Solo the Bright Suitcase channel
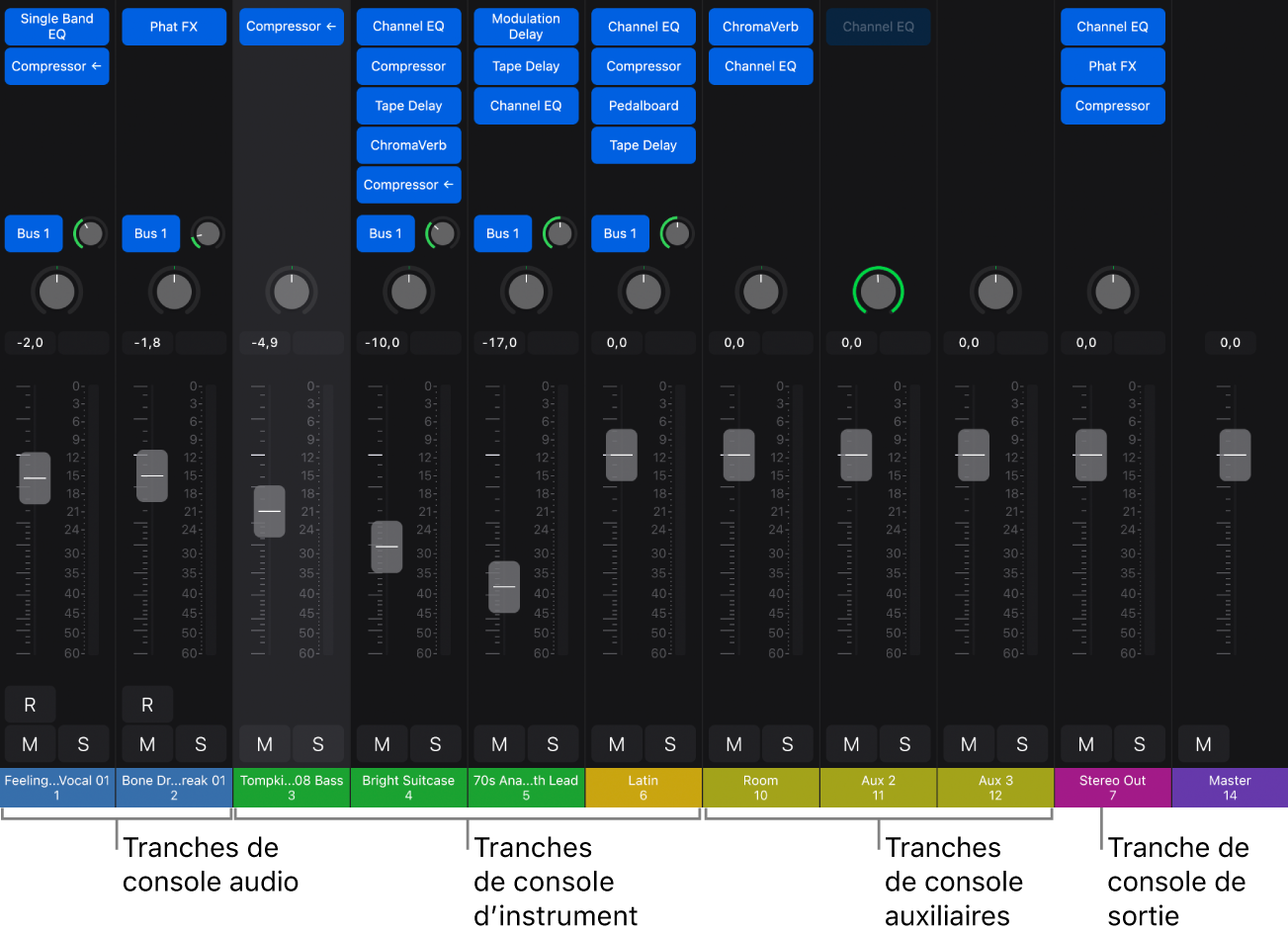1288x933 pixels. click(435, 743)
